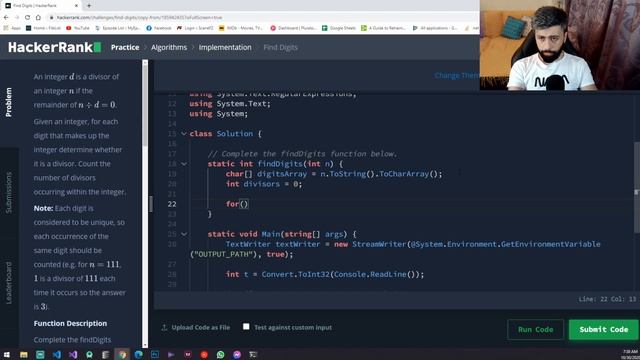
Task: Click the Upload Code as File link
Action: [200, 327]
